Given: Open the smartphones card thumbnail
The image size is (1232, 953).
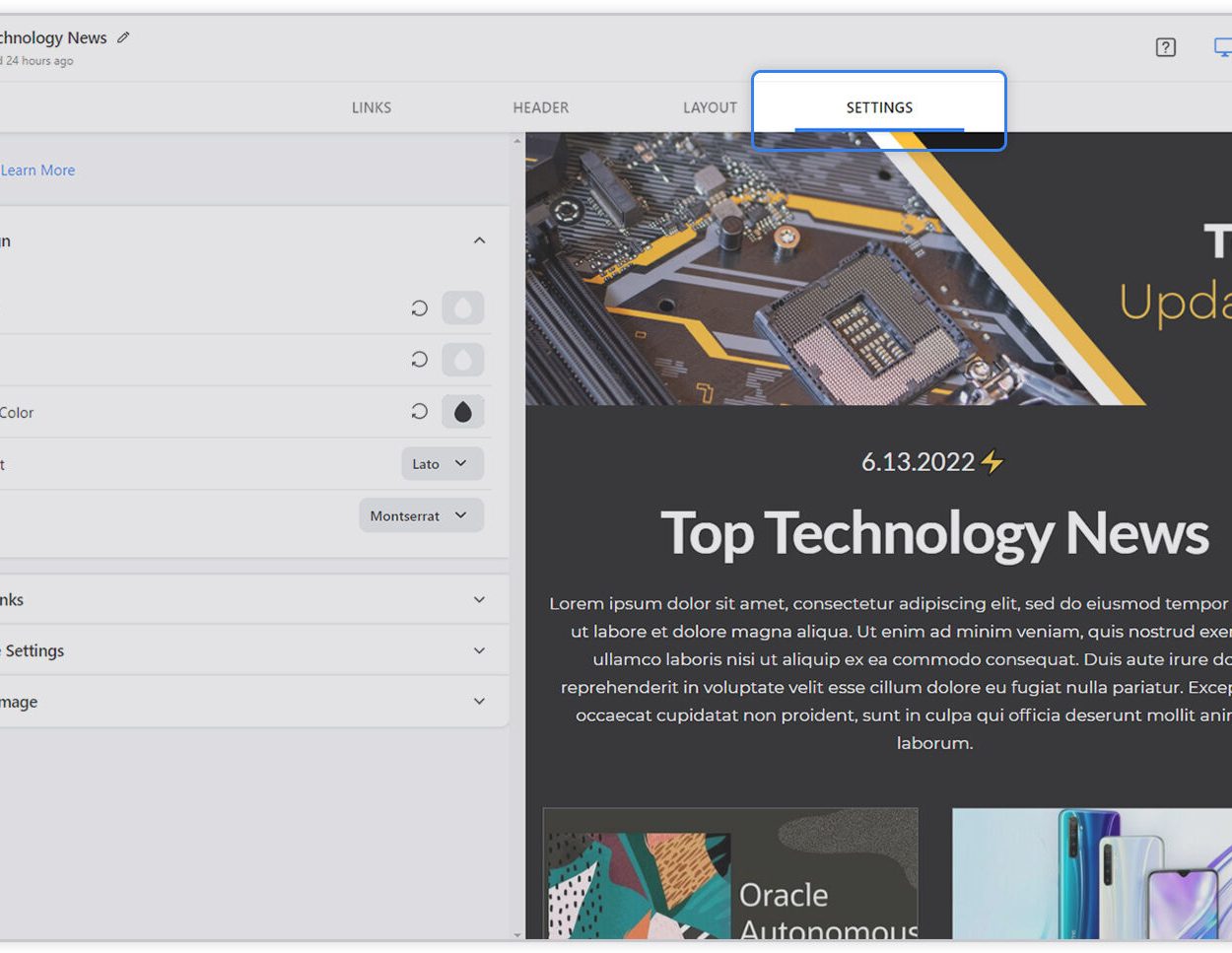Looking at the screenshot, I should [x=1092, y=874].
